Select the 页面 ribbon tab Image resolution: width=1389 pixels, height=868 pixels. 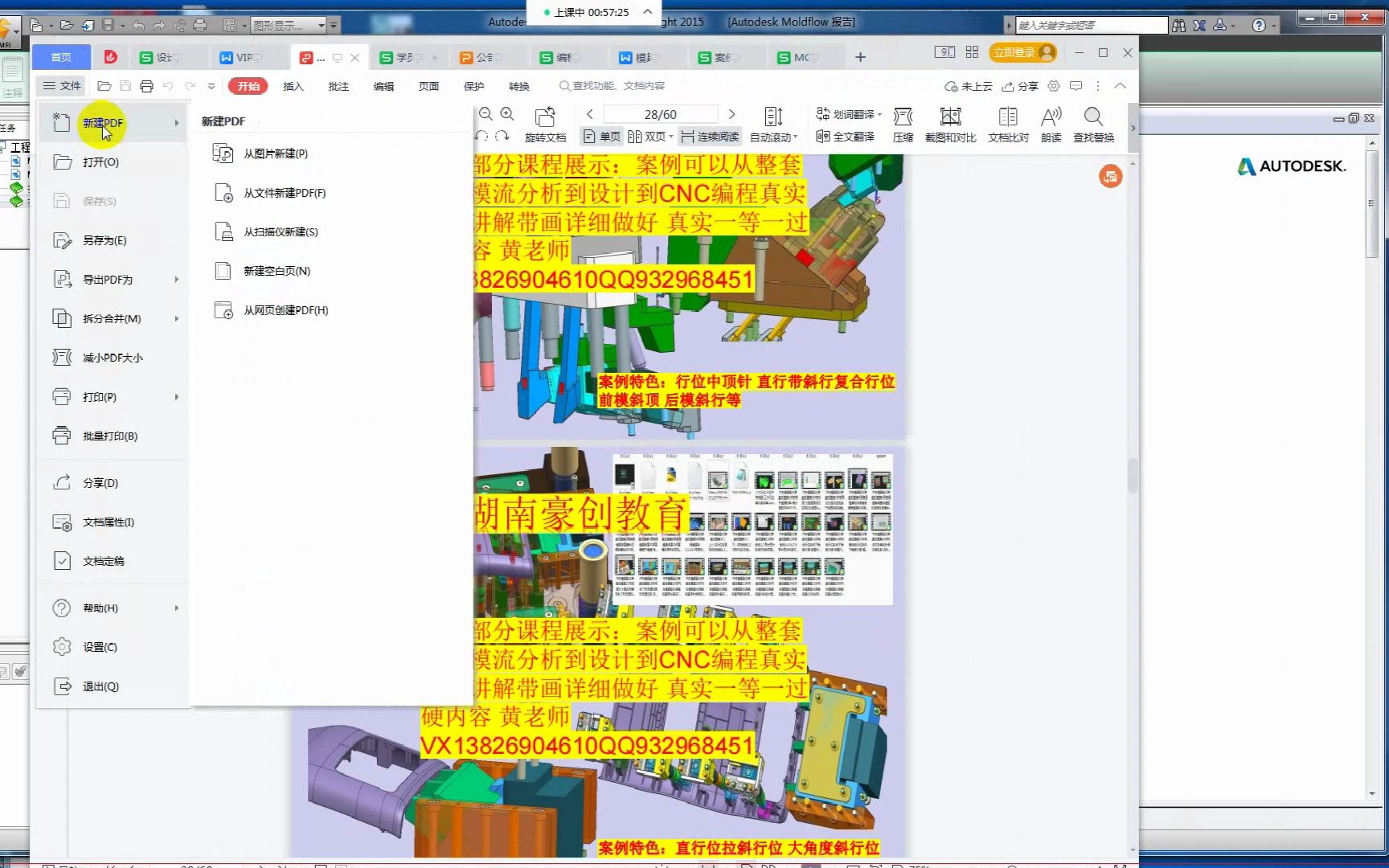click(x=428, y=86)
